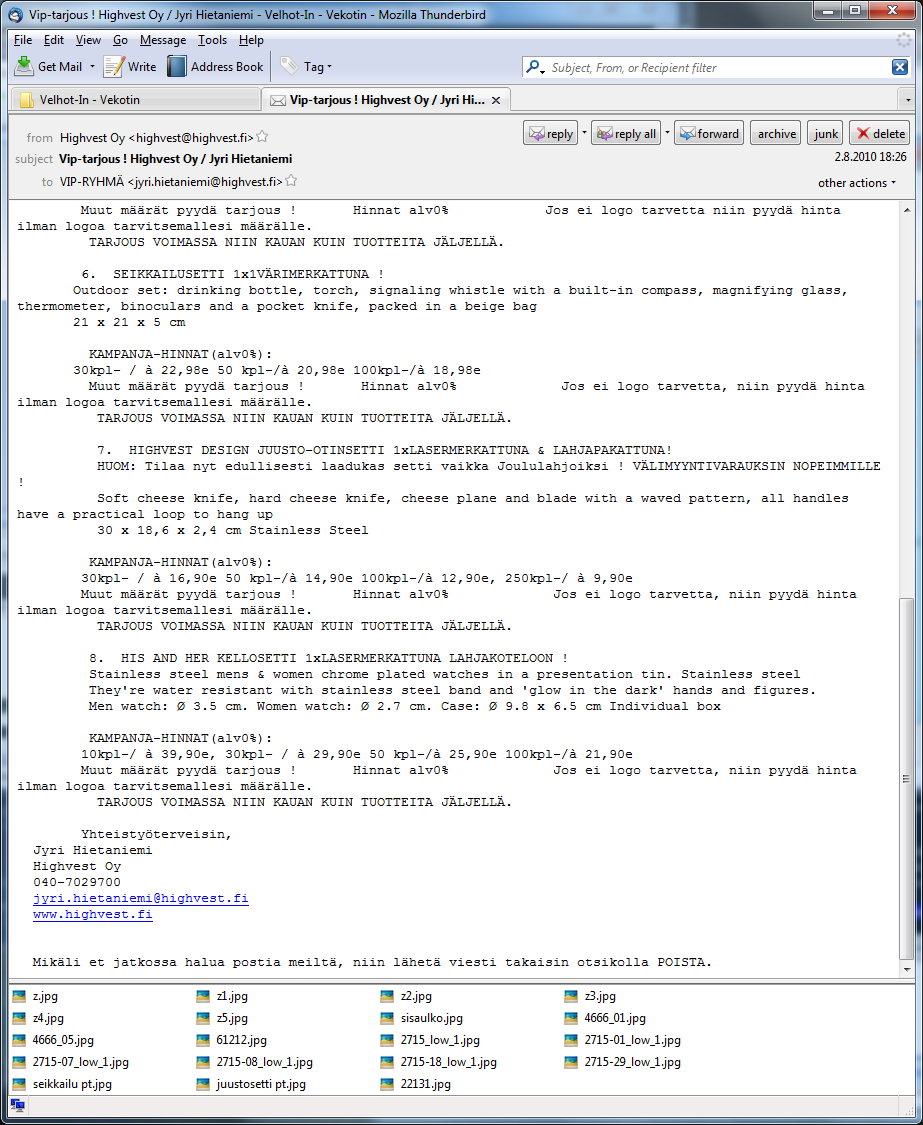Open the z.jpg attachment
This screenshot has width=923, height=1125.
(43, 996)
